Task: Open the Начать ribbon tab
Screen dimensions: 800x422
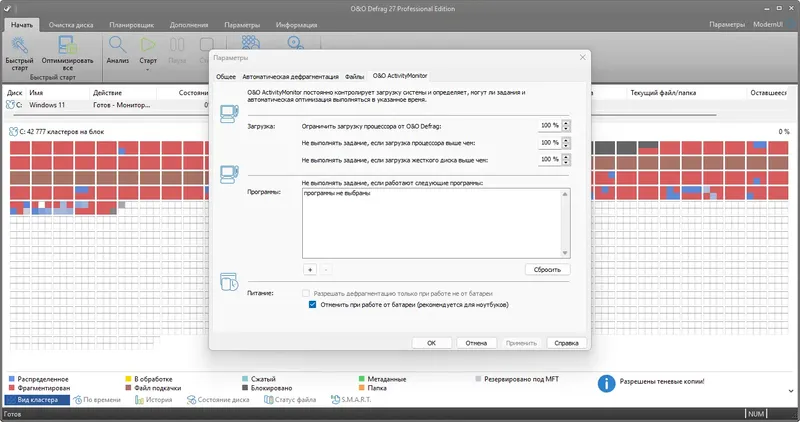Action: (x=21, y=24)
